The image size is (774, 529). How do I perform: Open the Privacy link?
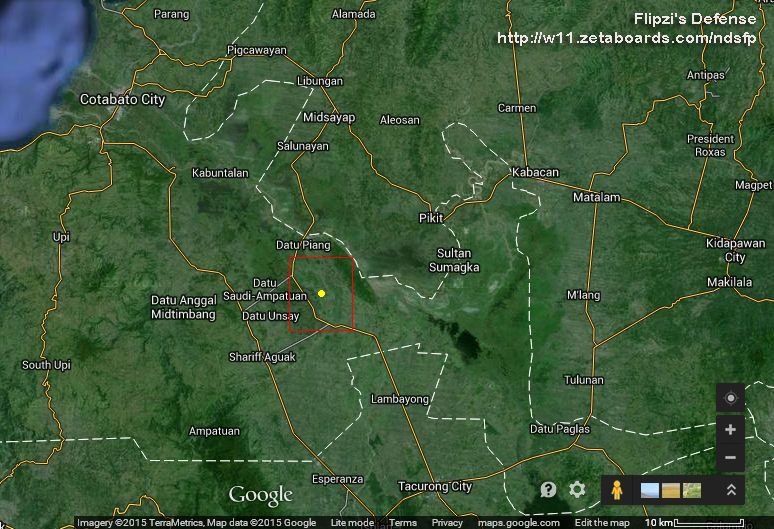(x=447, y=523)
